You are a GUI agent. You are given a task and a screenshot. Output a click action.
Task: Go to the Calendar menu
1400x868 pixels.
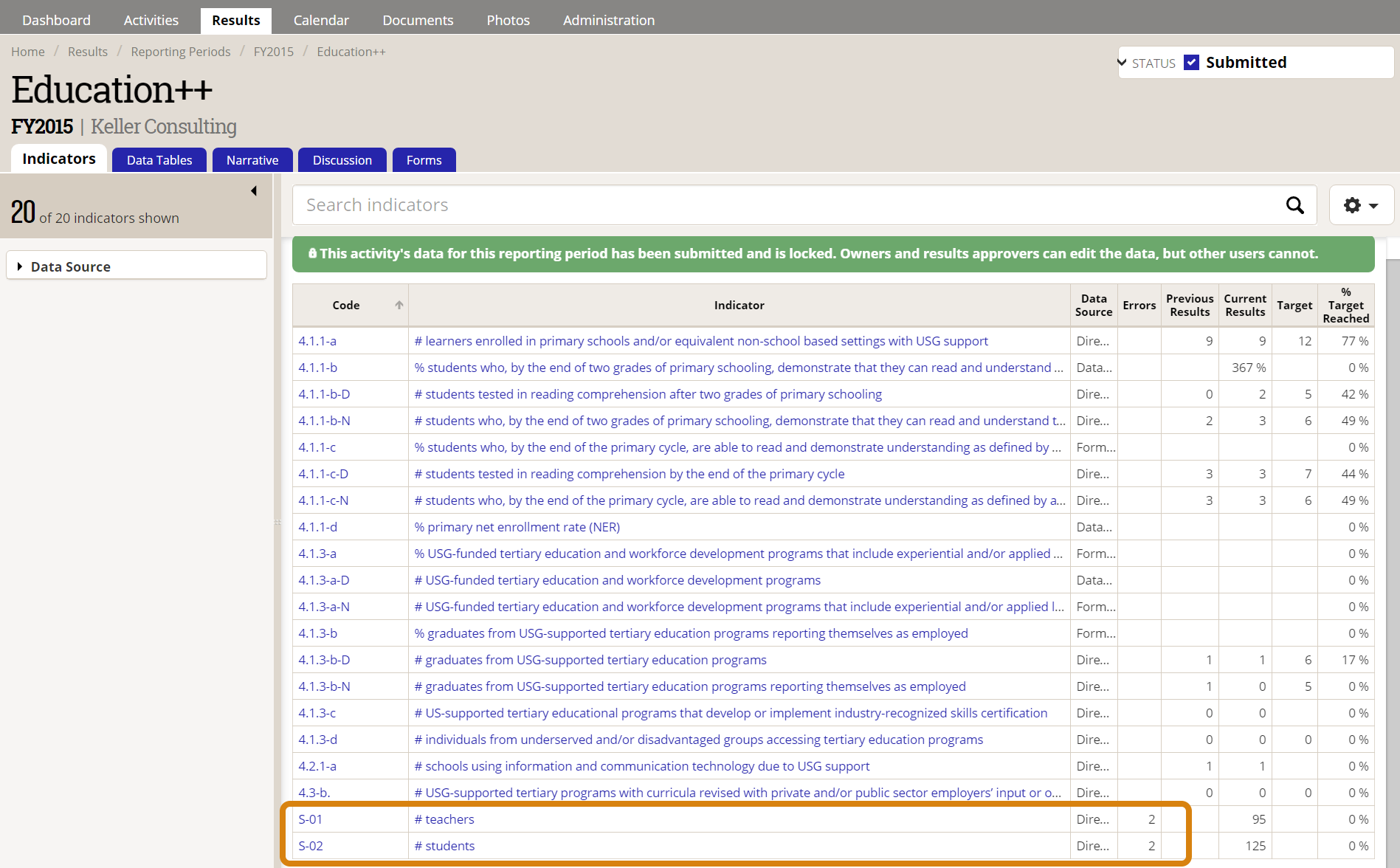pos(321,20)
